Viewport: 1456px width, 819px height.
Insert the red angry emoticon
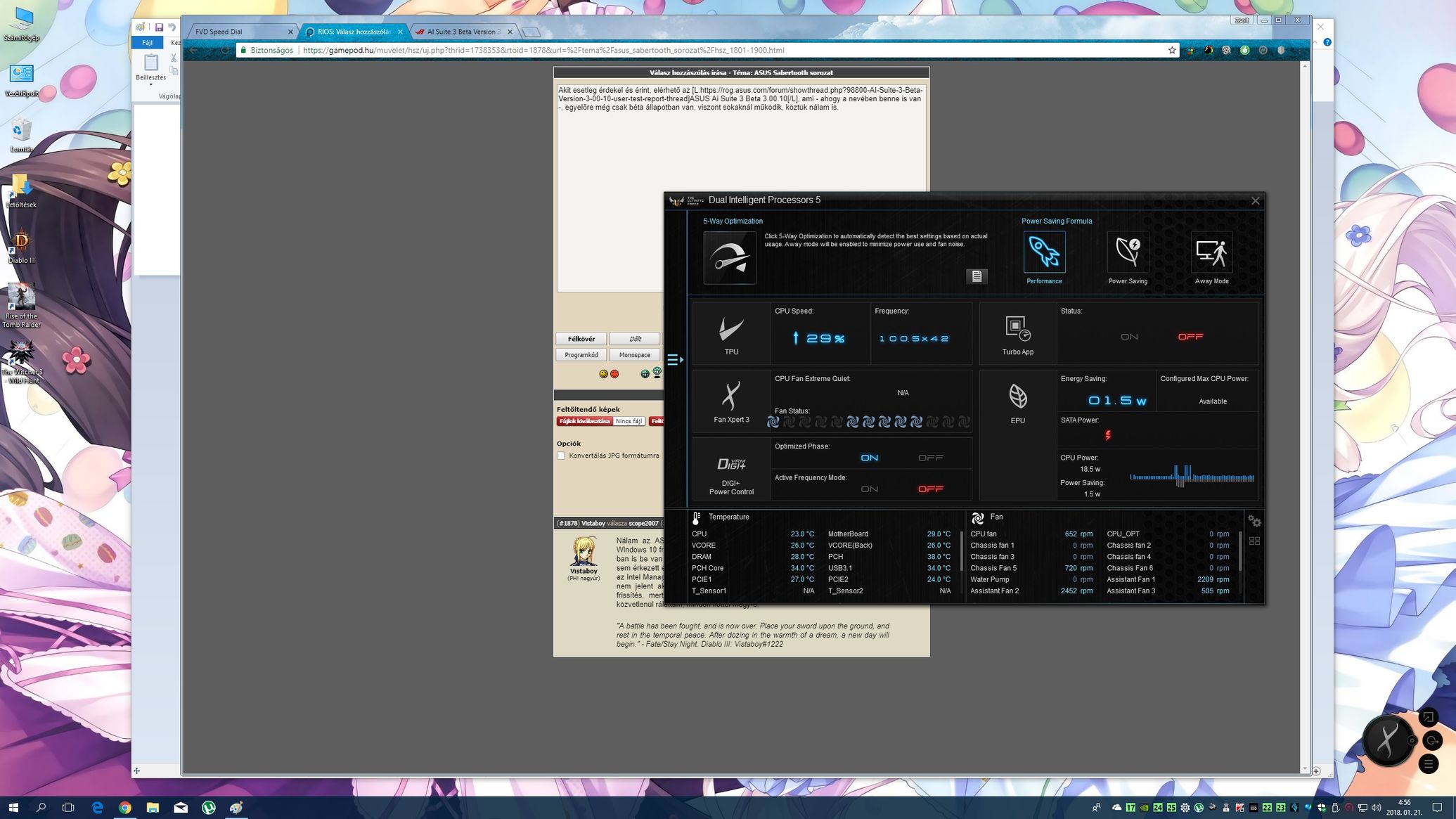pyautogui.click(x=614, y=374)
